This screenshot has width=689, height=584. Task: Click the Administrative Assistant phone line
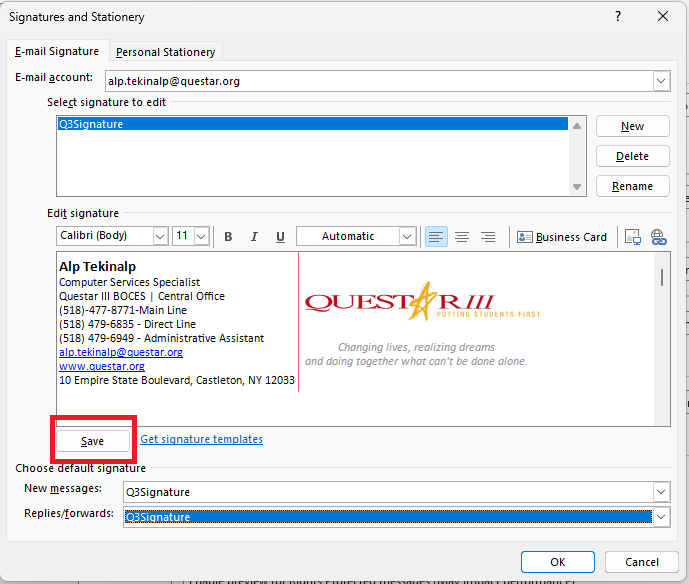(162, 338)
